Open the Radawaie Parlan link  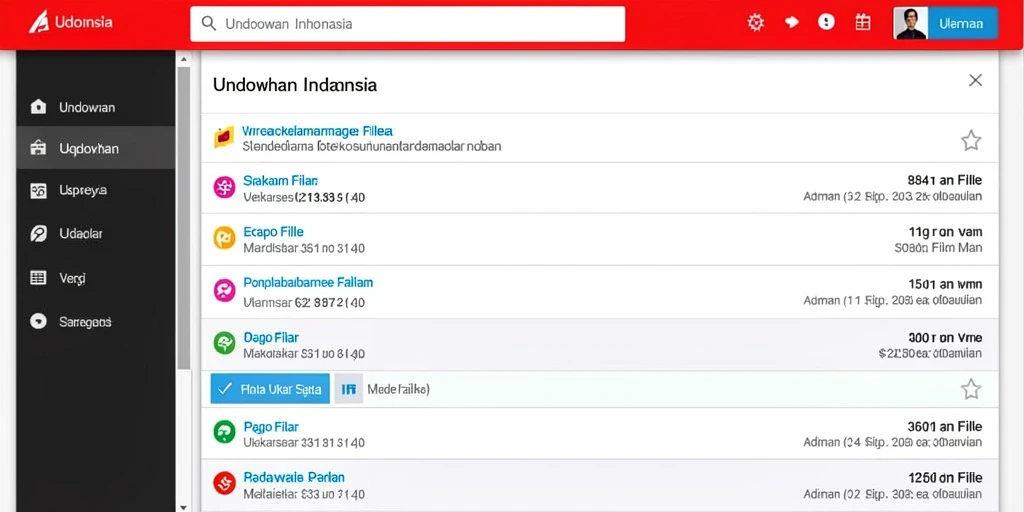(x=294, y=477)
